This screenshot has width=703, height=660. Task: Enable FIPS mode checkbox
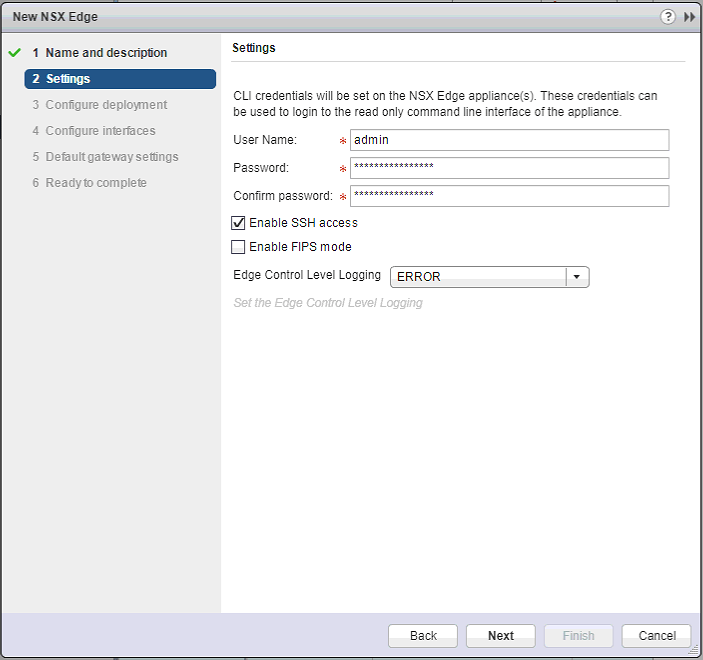click(238, 247)
